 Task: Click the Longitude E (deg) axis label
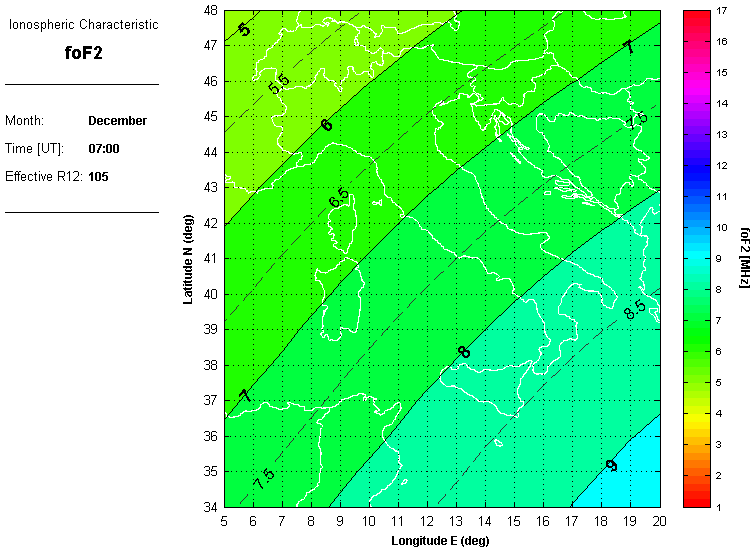tap(441, 541)
